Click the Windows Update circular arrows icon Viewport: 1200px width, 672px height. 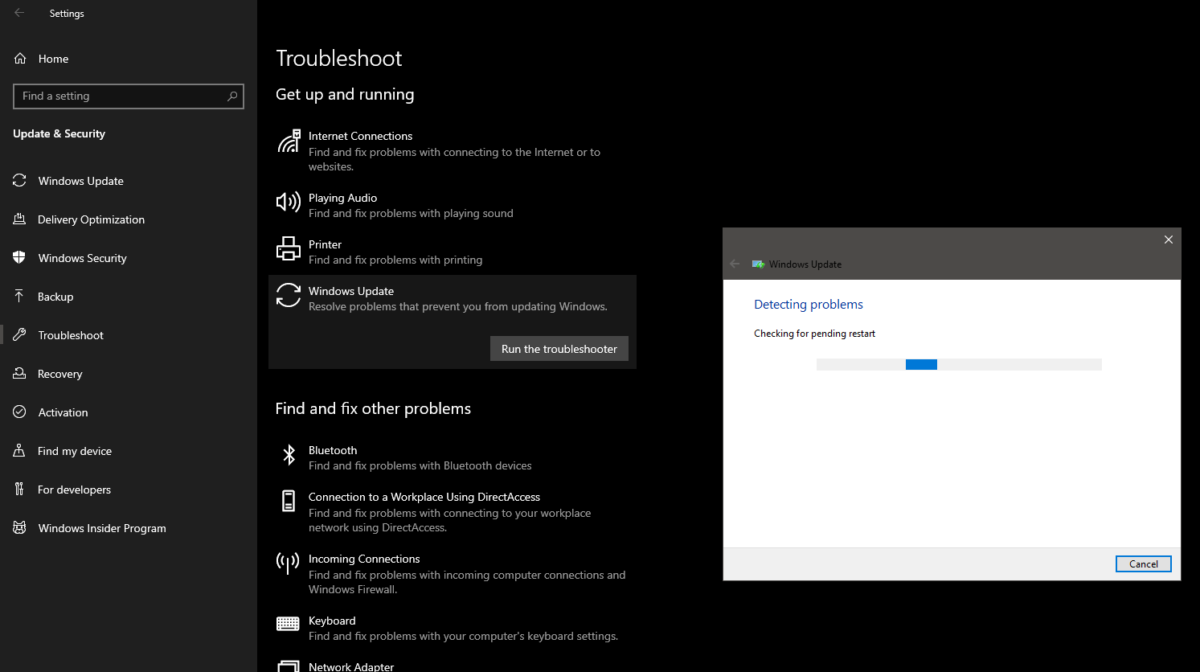point(289,296)
